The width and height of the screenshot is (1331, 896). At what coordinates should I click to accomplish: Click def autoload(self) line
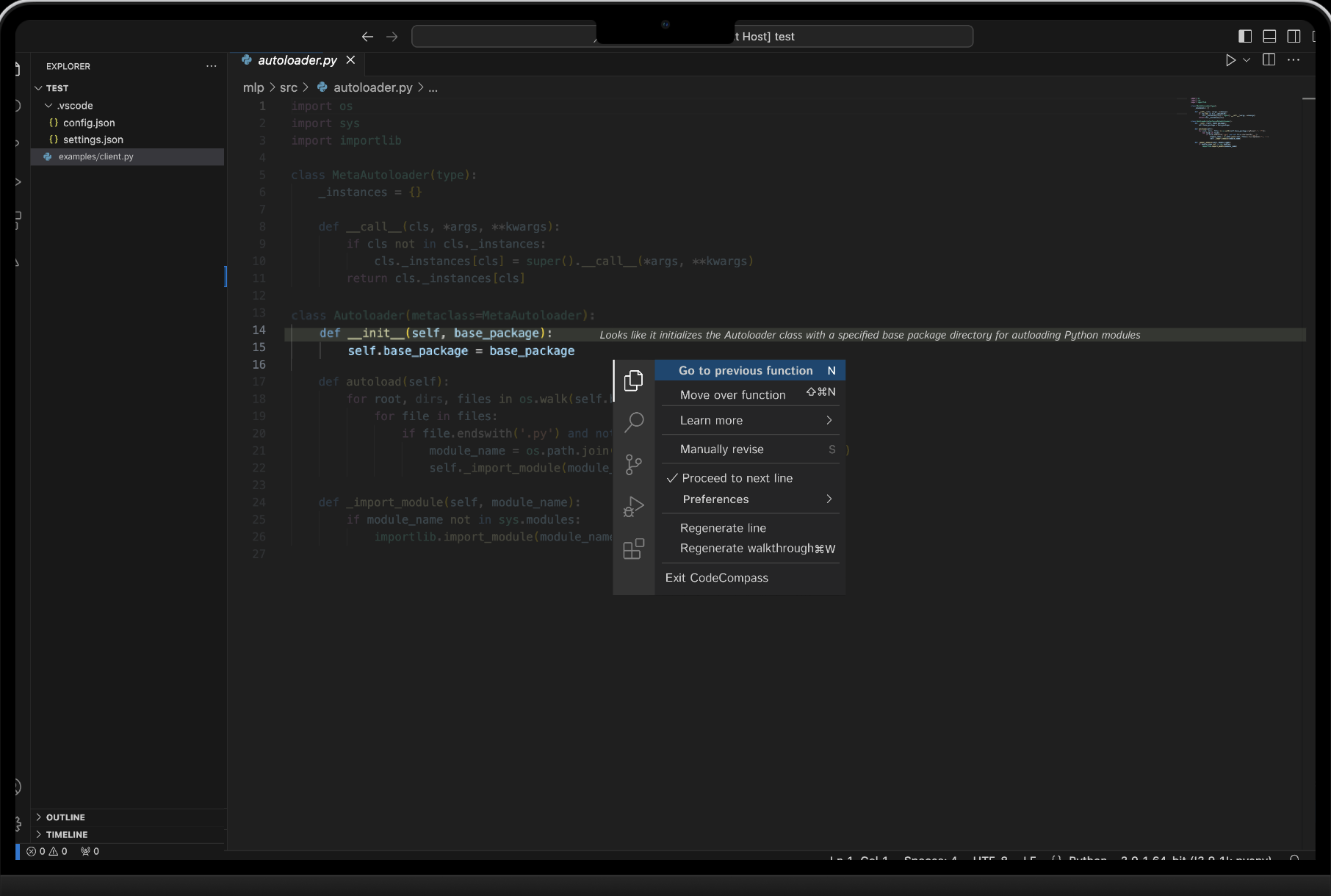click(383, 382)
